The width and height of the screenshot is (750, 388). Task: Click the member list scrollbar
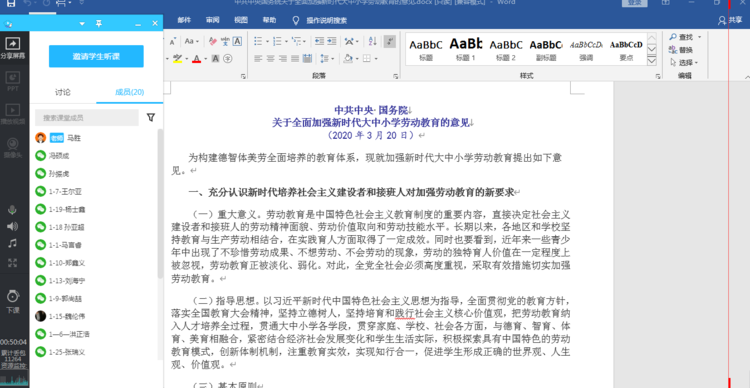tap(160, 203)
